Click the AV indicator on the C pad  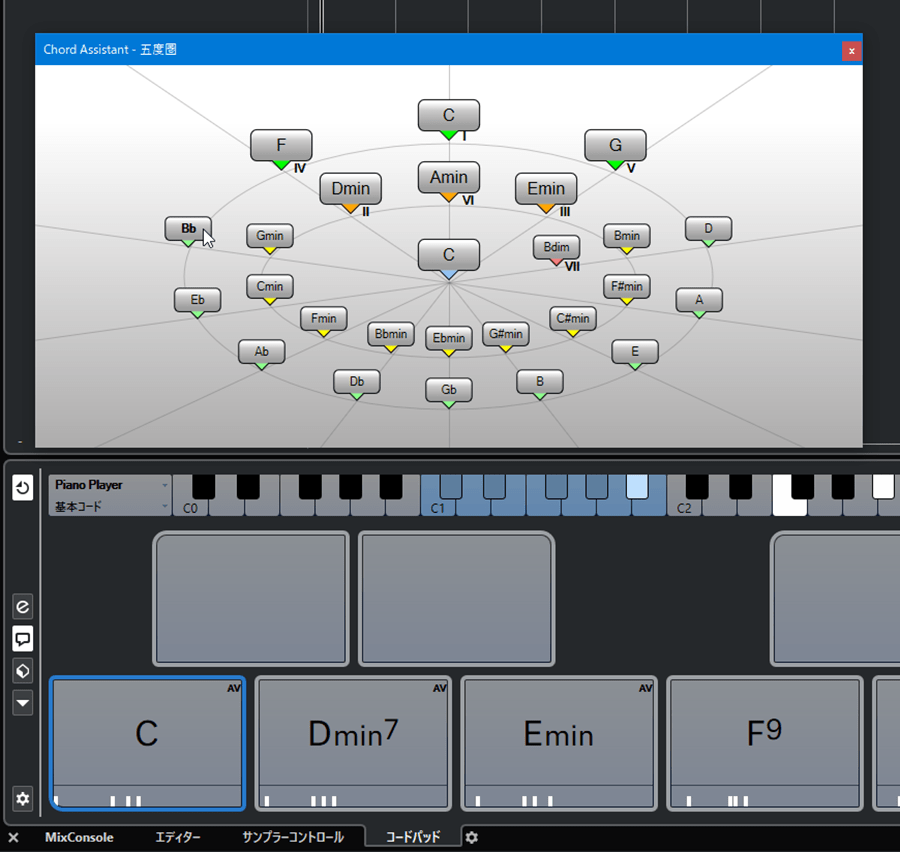234,688
